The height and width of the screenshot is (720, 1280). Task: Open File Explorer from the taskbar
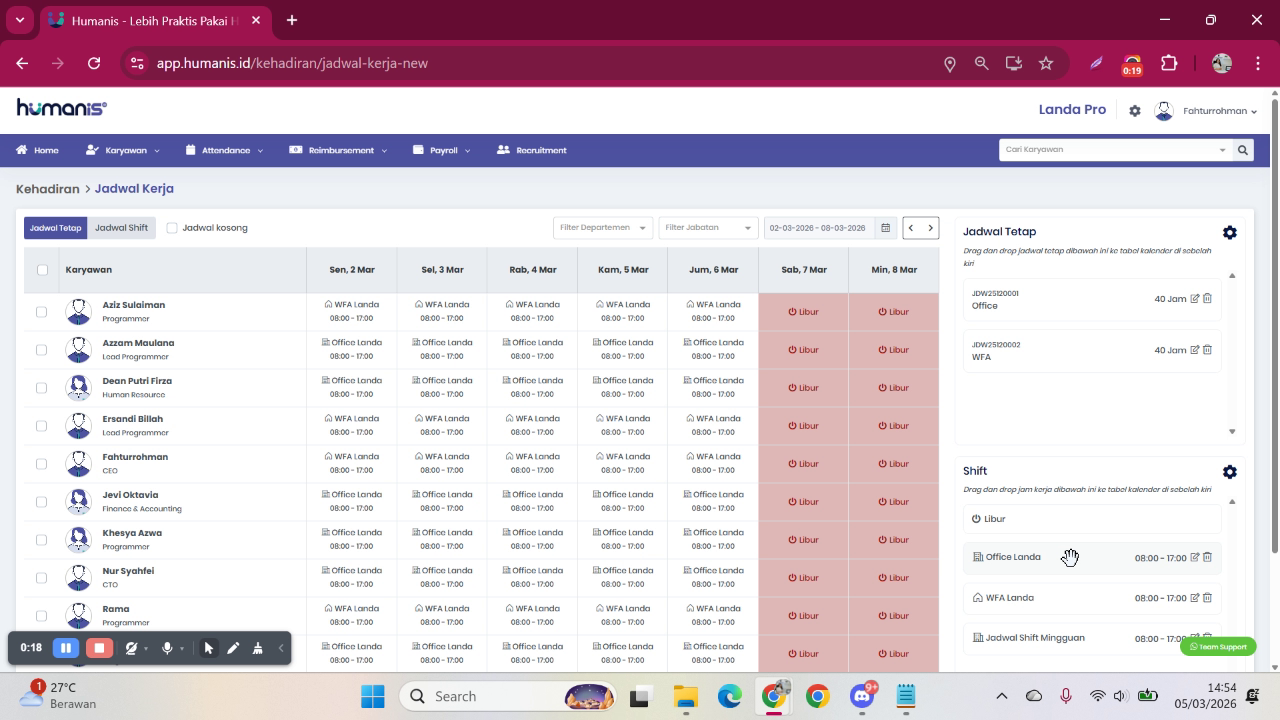pyautogui.click(x=685, y=696)
